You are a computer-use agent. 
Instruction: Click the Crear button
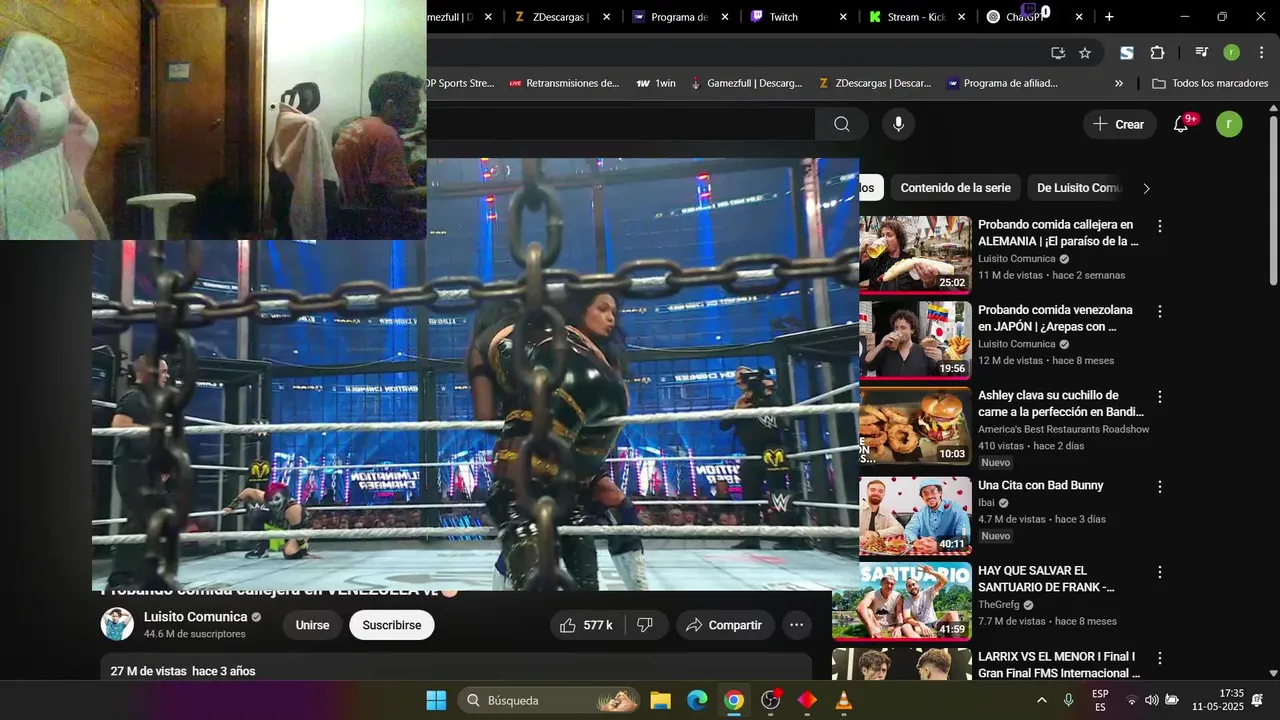tap(1119, 124)
